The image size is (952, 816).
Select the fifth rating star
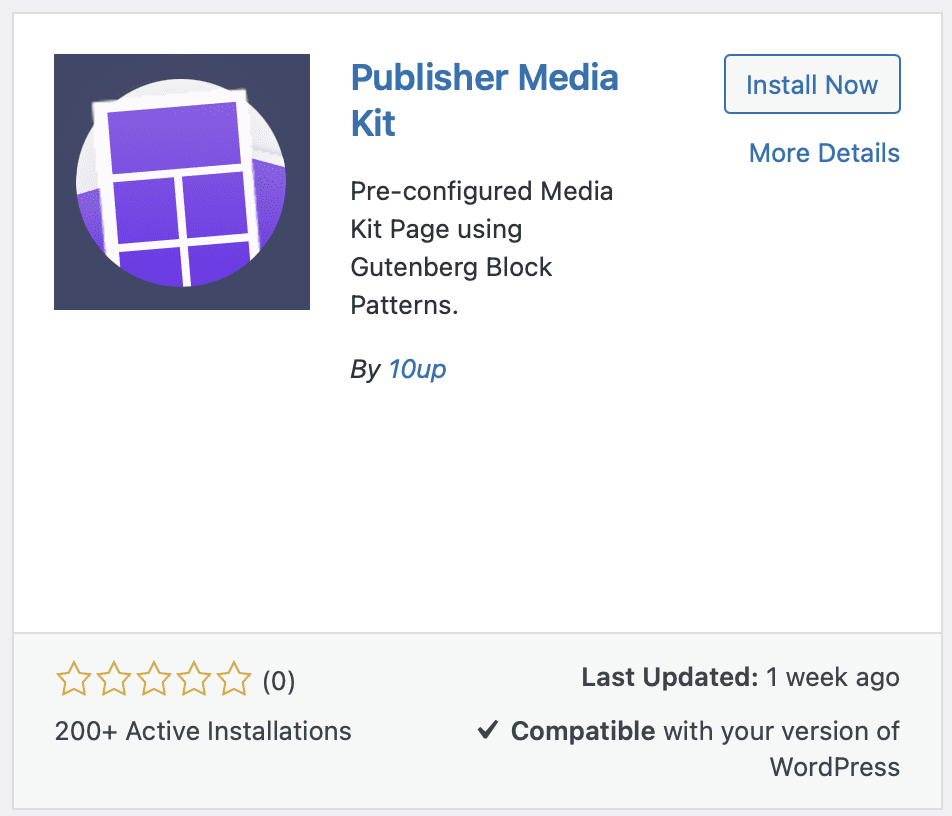tap(234, 680)
